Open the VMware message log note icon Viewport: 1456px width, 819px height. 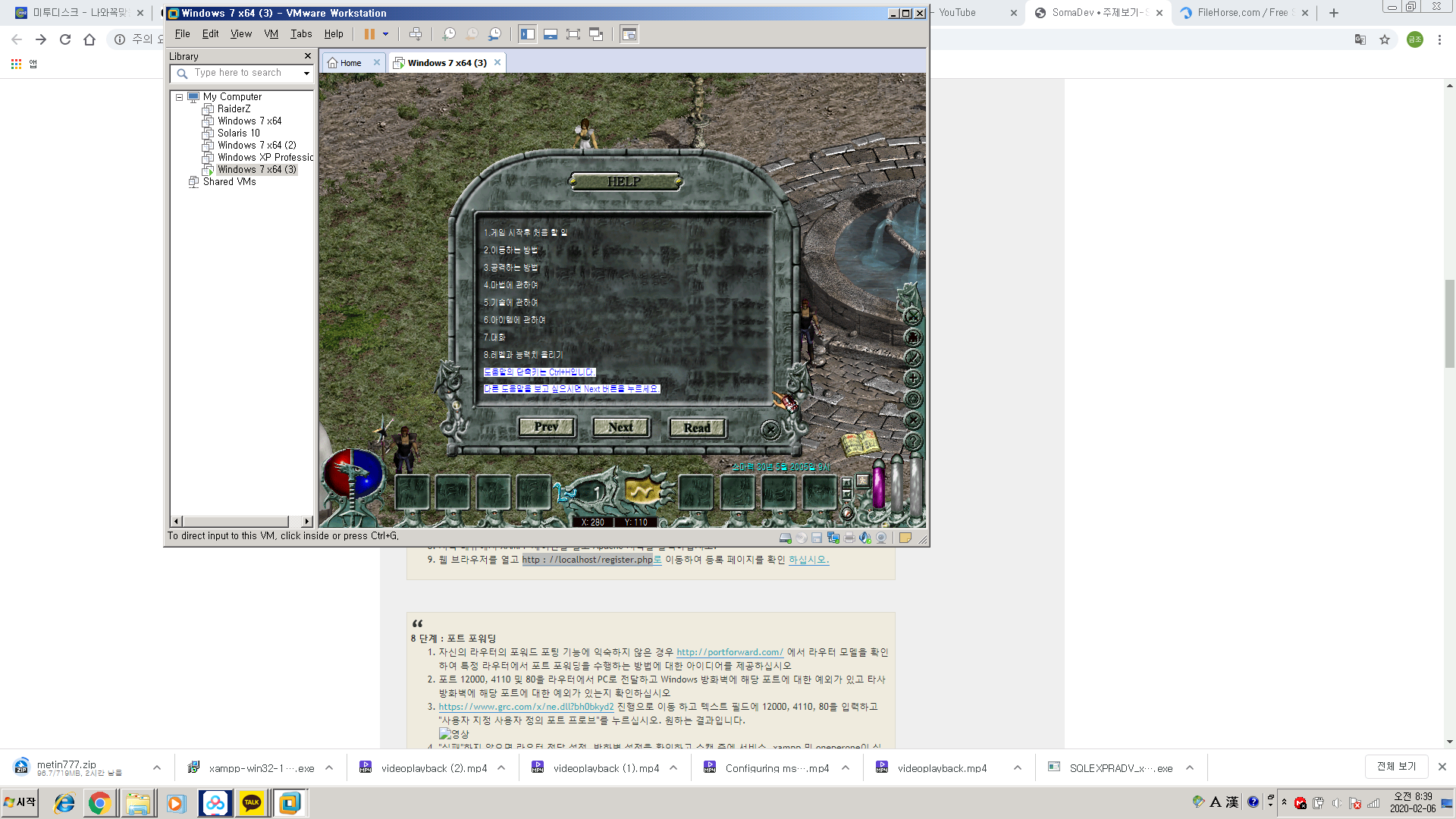tap(905, 537)
